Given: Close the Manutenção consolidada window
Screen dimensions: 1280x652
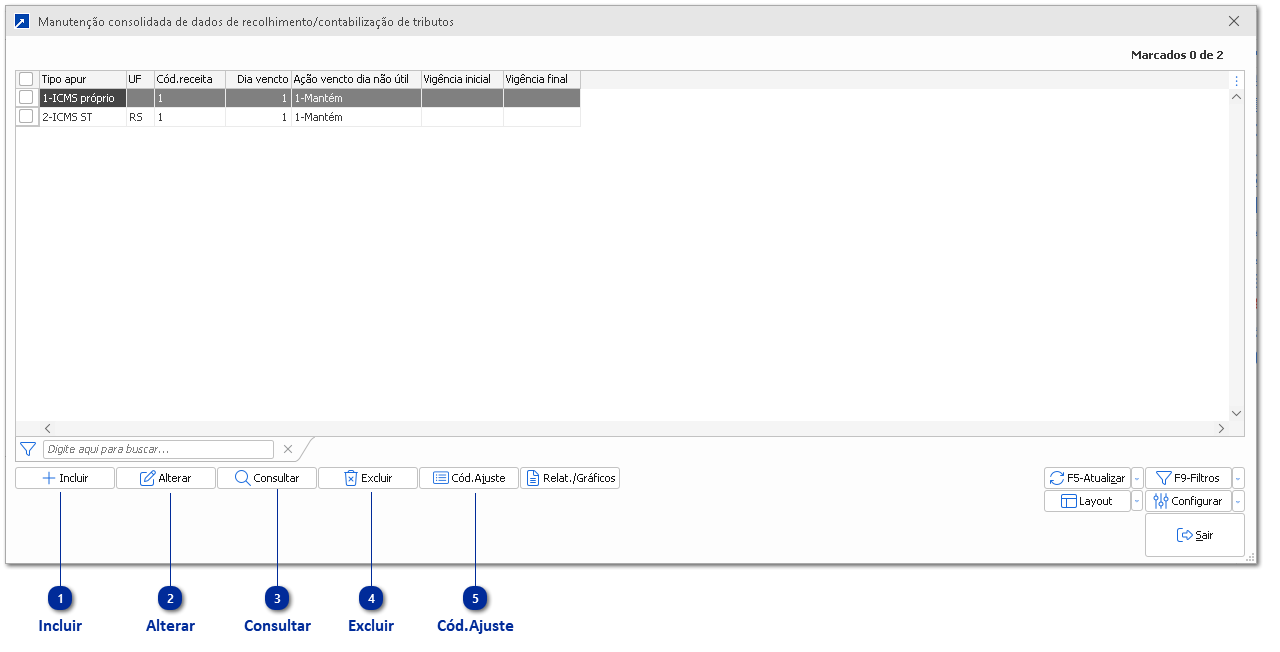Looking at the screenshot, I should coord(1234,21).
